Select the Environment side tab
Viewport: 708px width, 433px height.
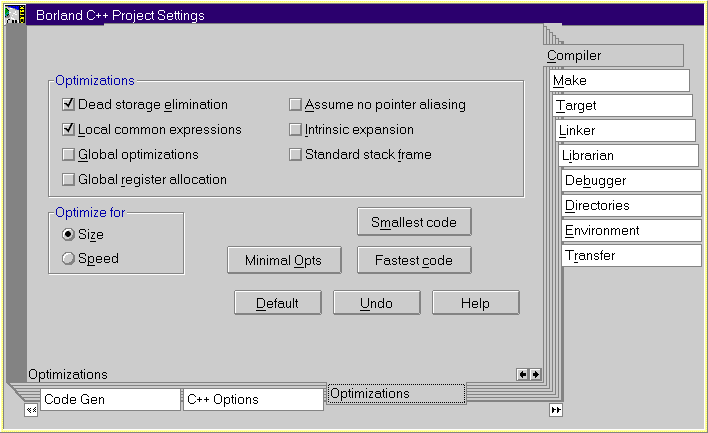(x=632, y=230)
